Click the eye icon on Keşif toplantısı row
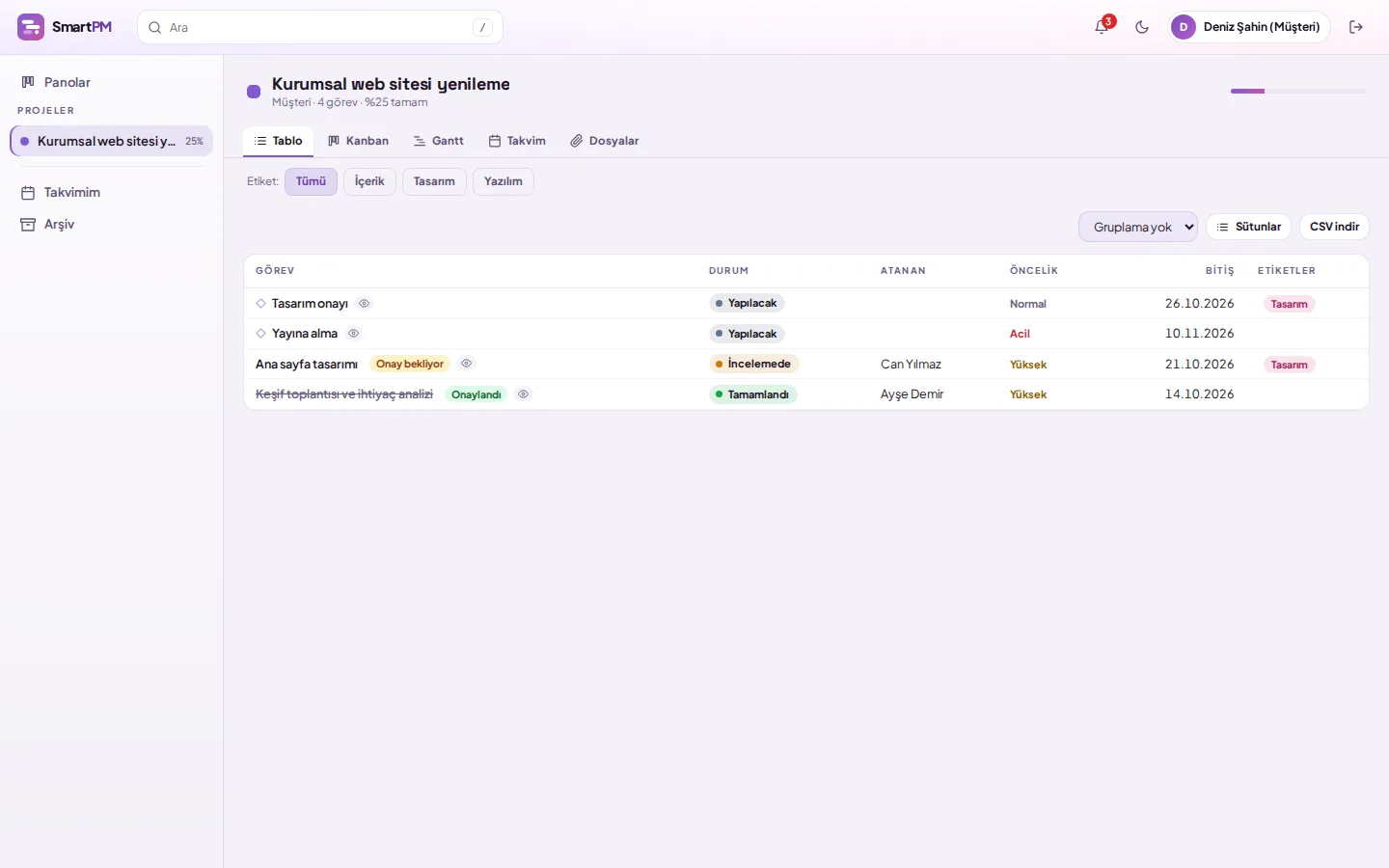 pos(524,394)
